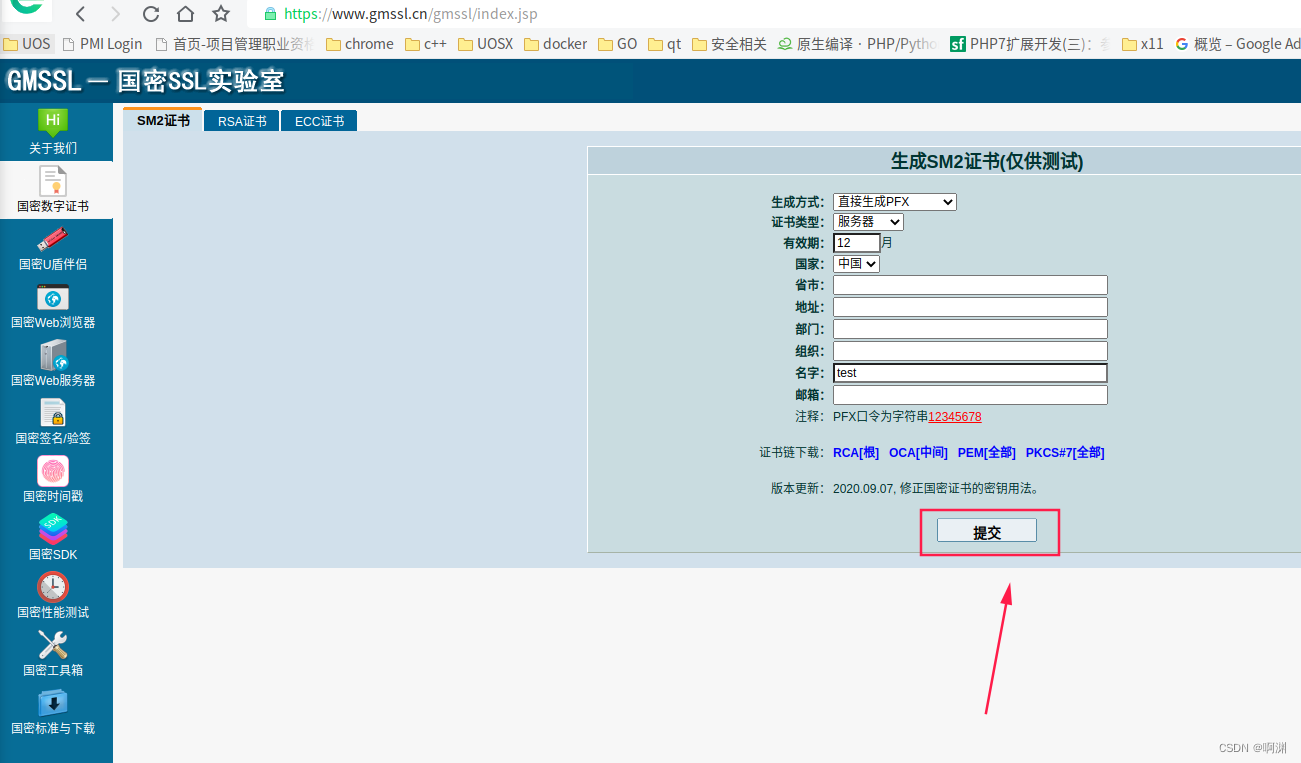
Task: Open the 国家 country dropdown
Action: [855, 263]
